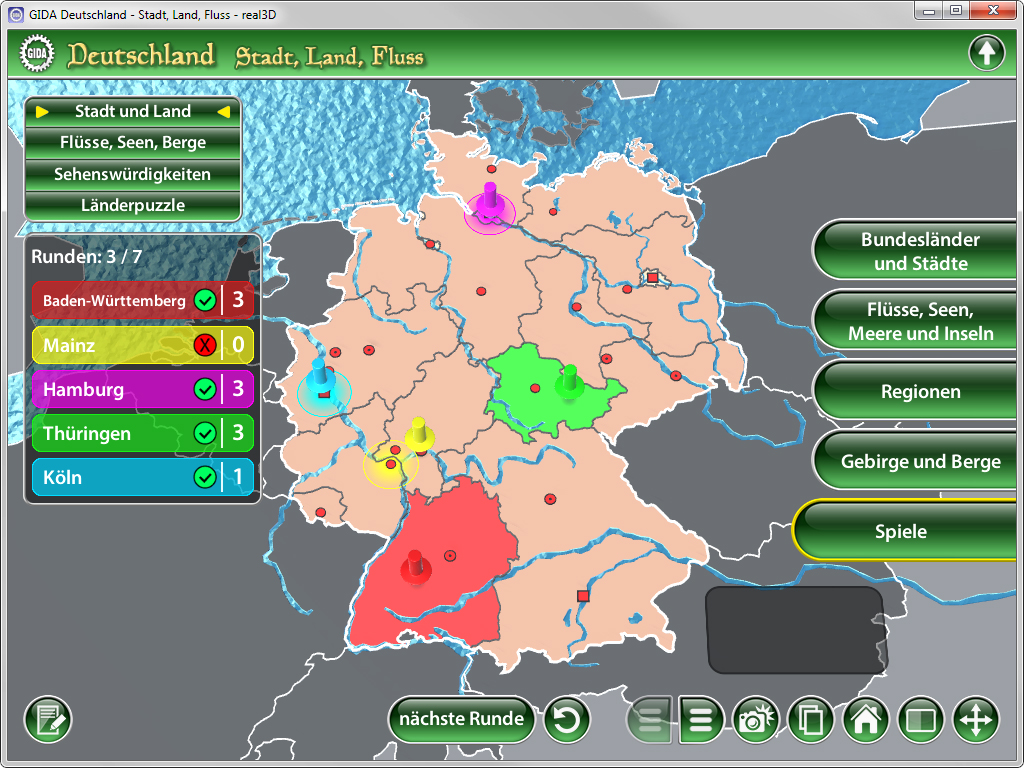Viewport: 1024px width, 768px height.
Task: Click the four-way move arrows icon
Action: (976, 720)
